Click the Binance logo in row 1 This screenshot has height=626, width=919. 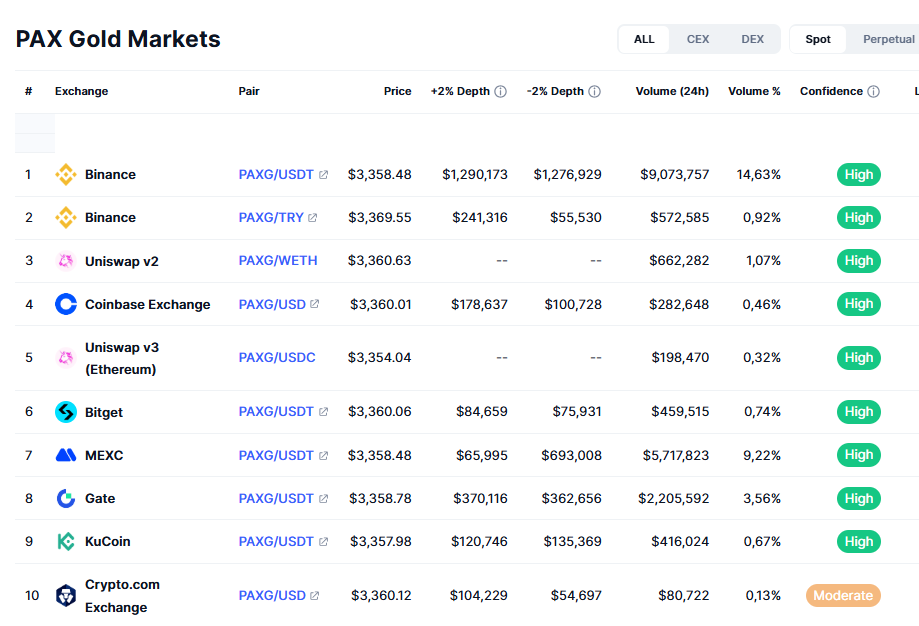(66, 175)
